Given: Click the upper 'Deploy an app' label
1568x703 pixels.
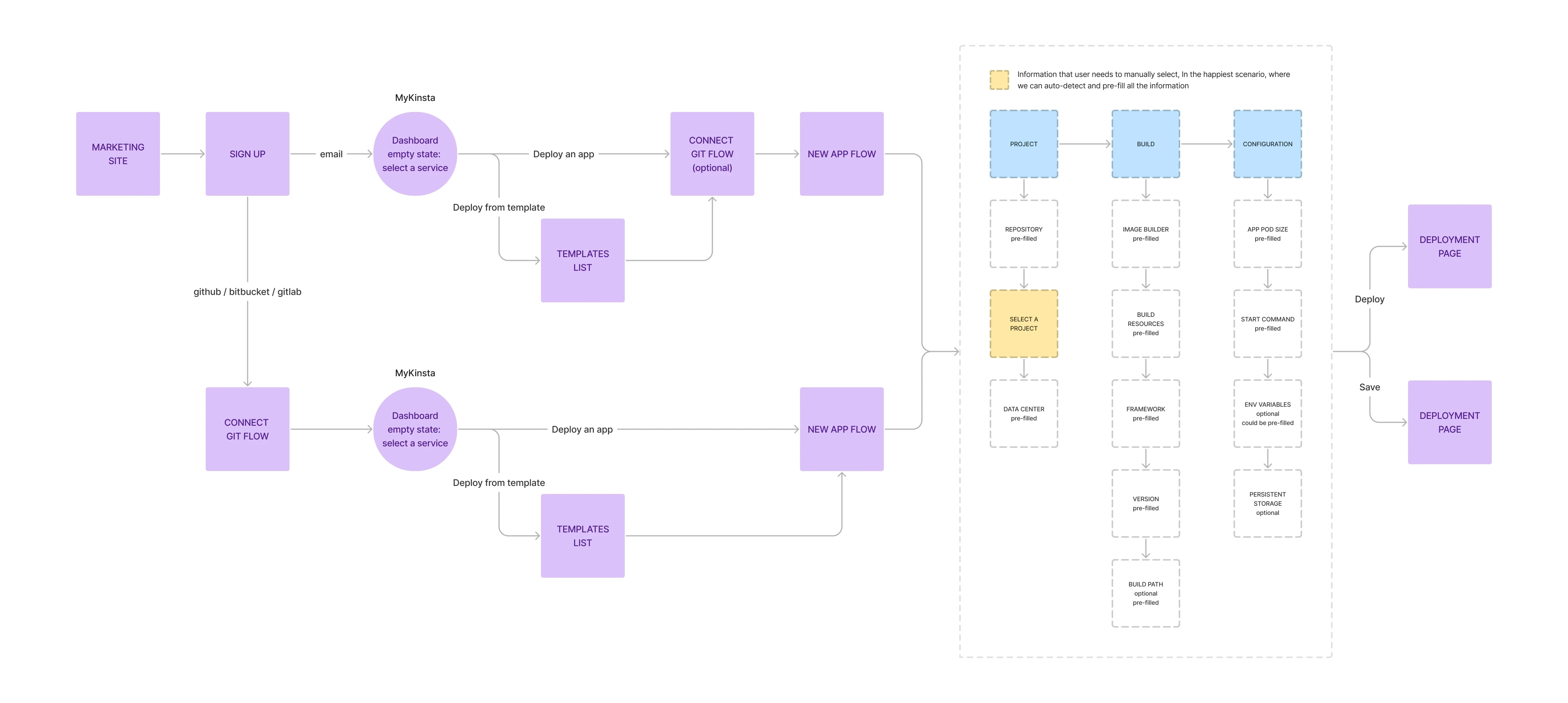Looking at the screenshot, I should (564, 154).
